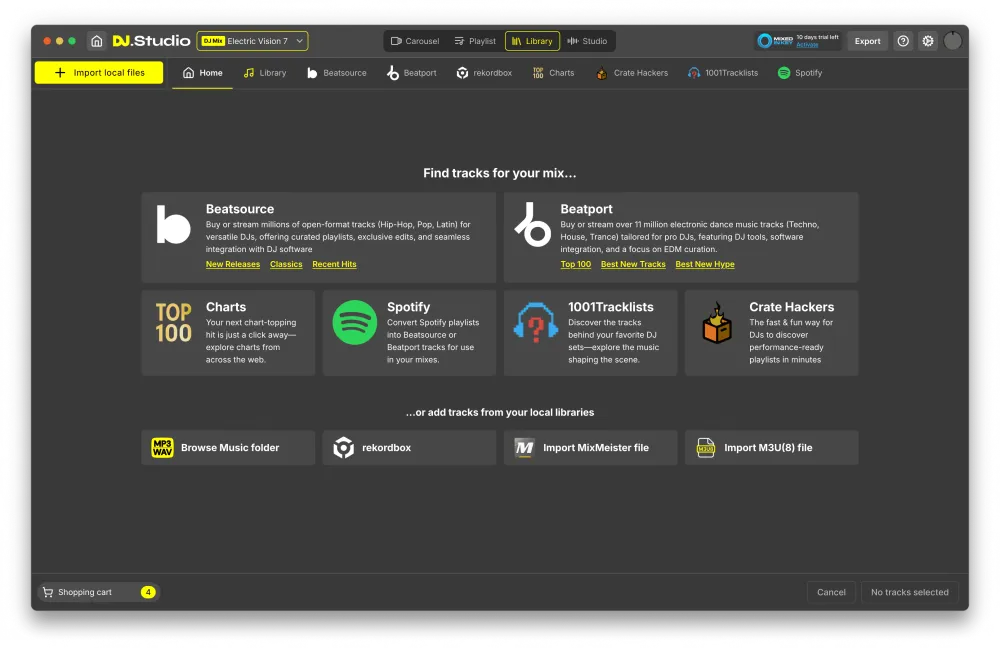Open the settings gear icon

click(x=927, y=41)
